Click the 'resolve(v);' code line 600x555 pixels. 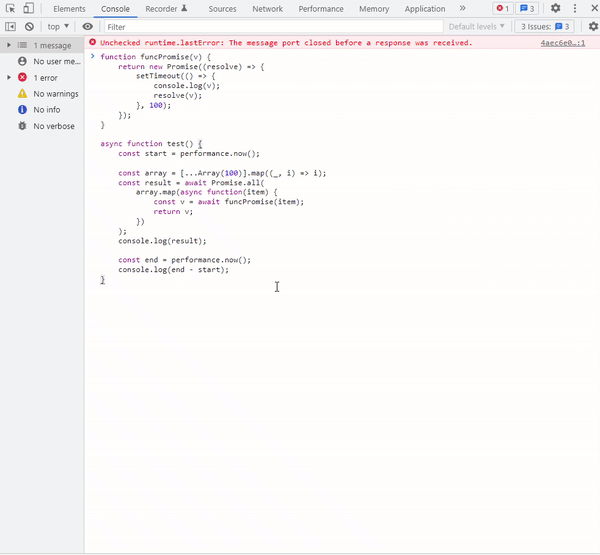[x=178, y=95]
